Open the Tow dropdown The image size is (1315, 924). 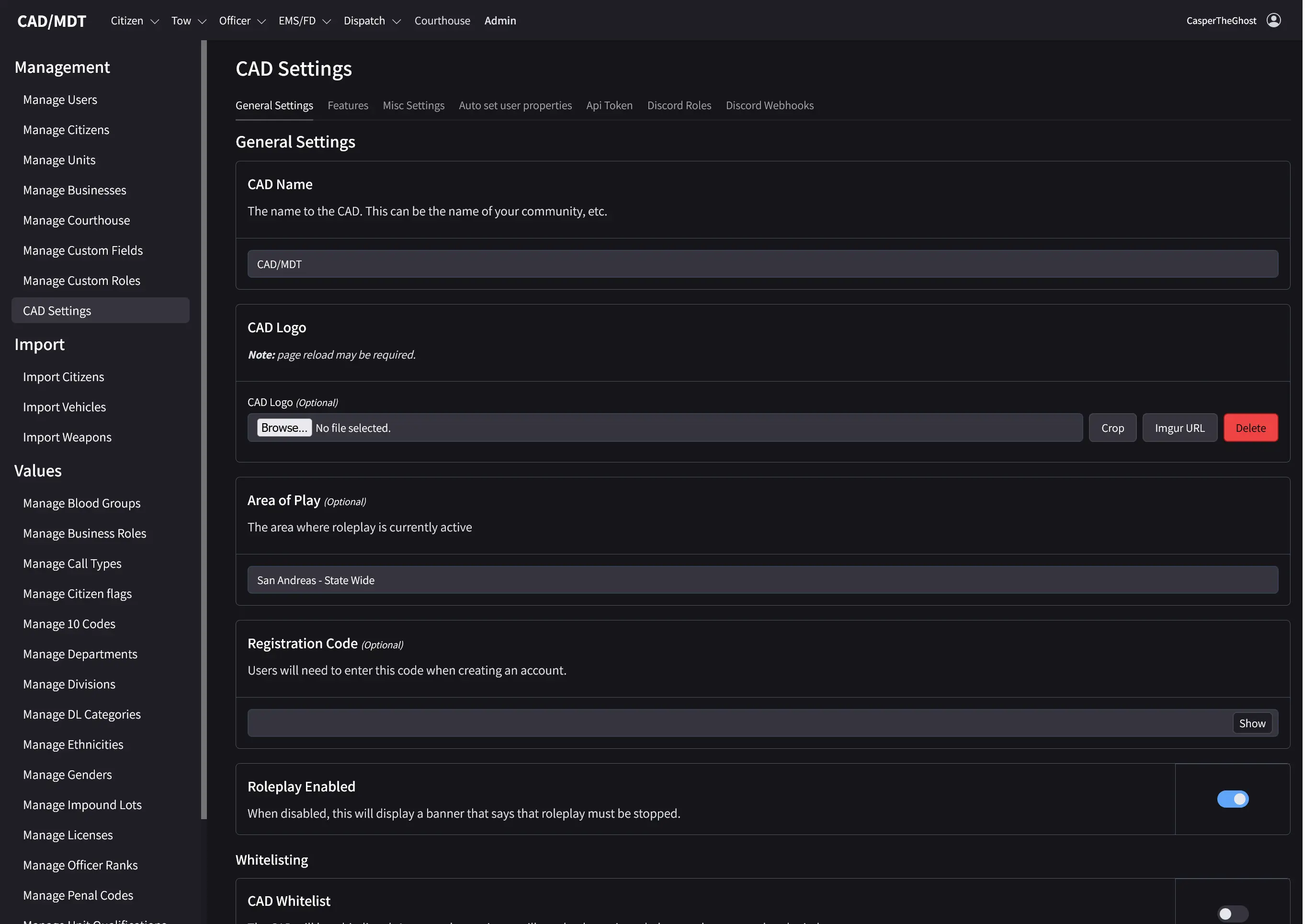coord(188,21)
